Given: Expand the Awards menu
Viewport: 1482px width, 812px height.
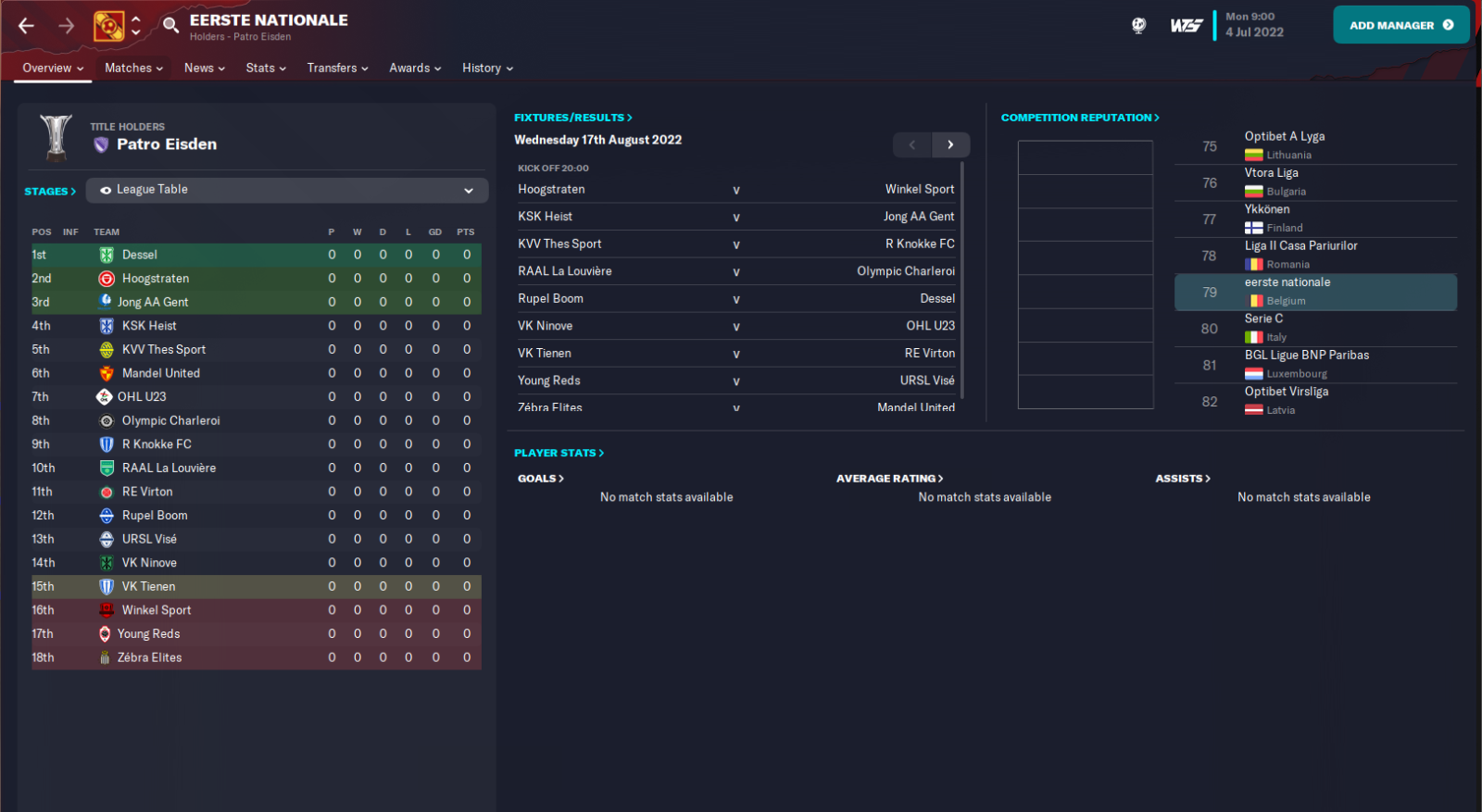Looking at the screenshot, I should tap(415, 68).
